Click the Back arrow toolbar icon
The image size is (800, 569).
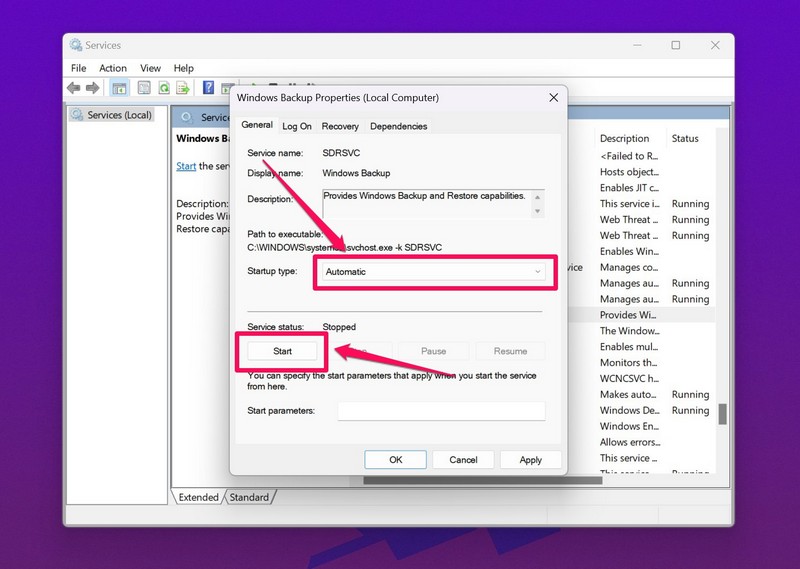click(74, 88)
